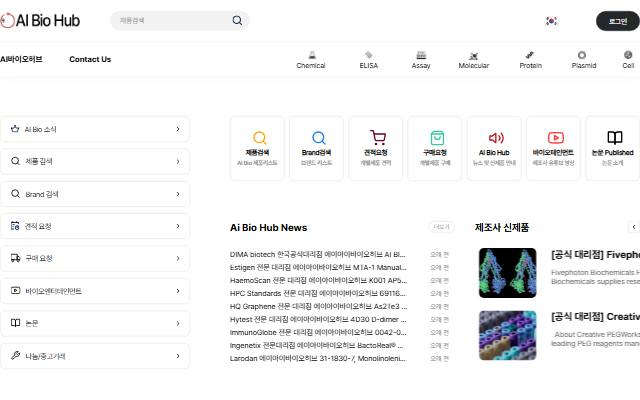Open the Larodan Monolinolenin news item

(x=318, y=358)
